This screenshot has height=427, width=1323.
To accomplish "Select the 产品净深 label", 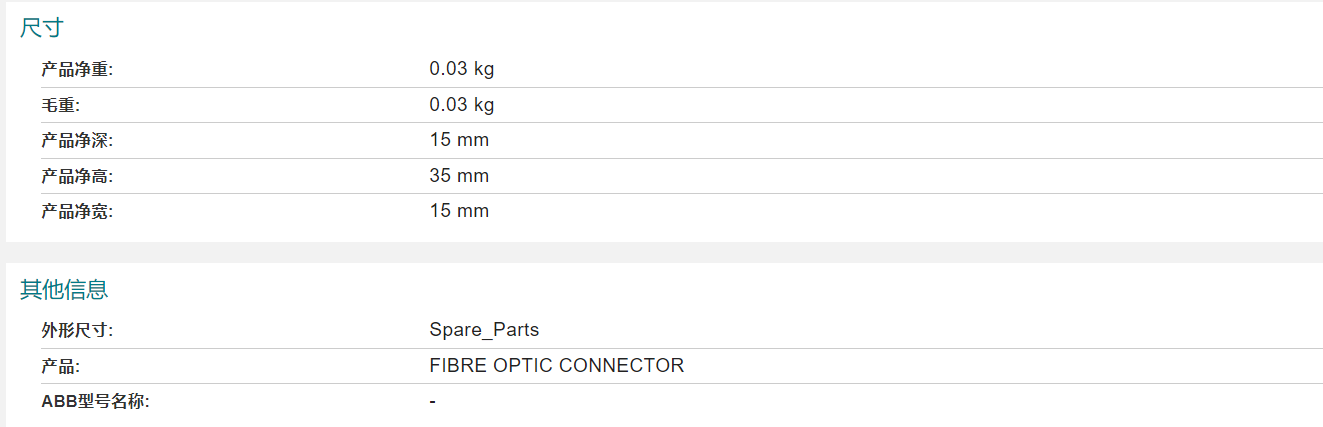I will pos(77,141).
